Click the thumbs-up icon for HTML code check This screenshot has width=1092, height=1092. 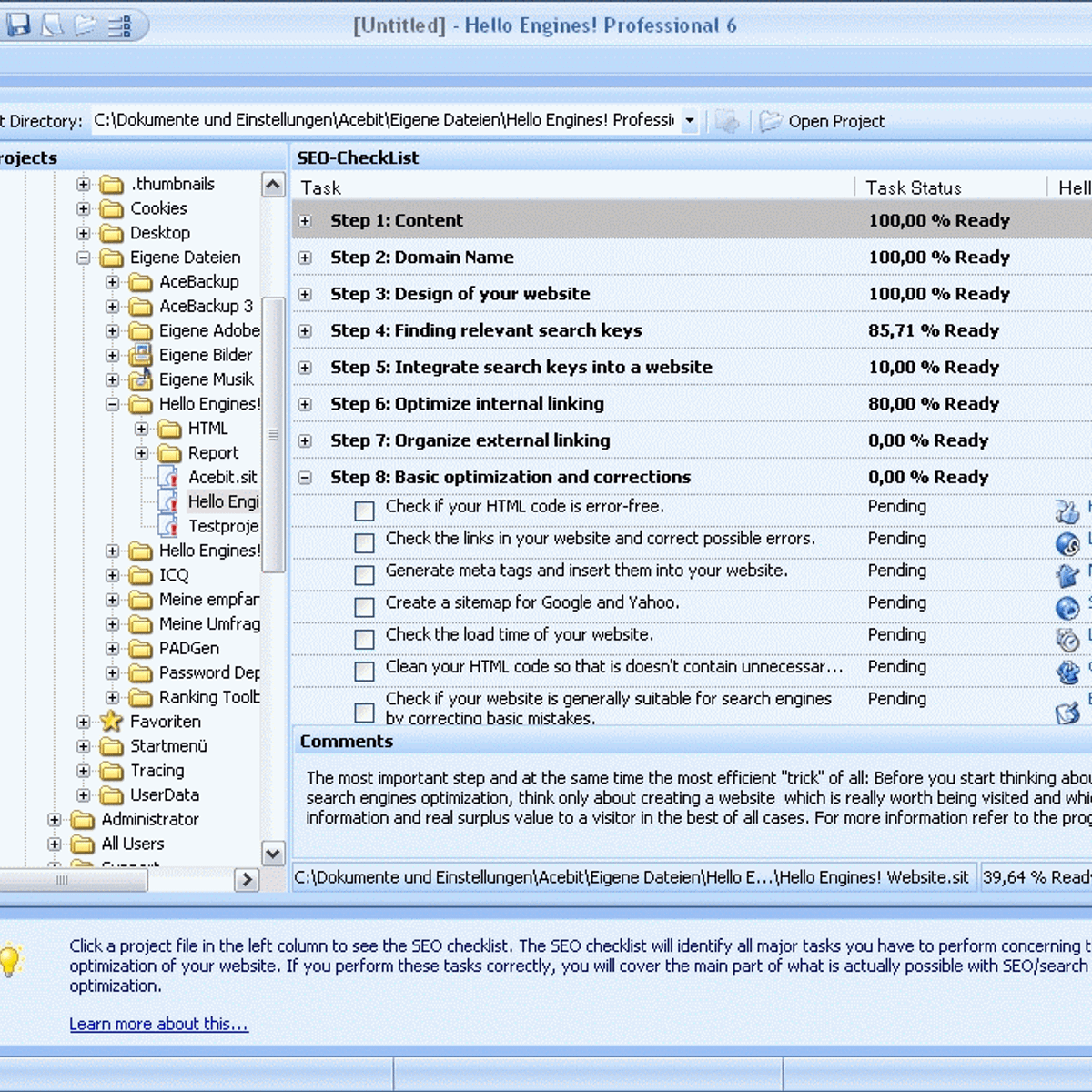(x=1067, y=511)
